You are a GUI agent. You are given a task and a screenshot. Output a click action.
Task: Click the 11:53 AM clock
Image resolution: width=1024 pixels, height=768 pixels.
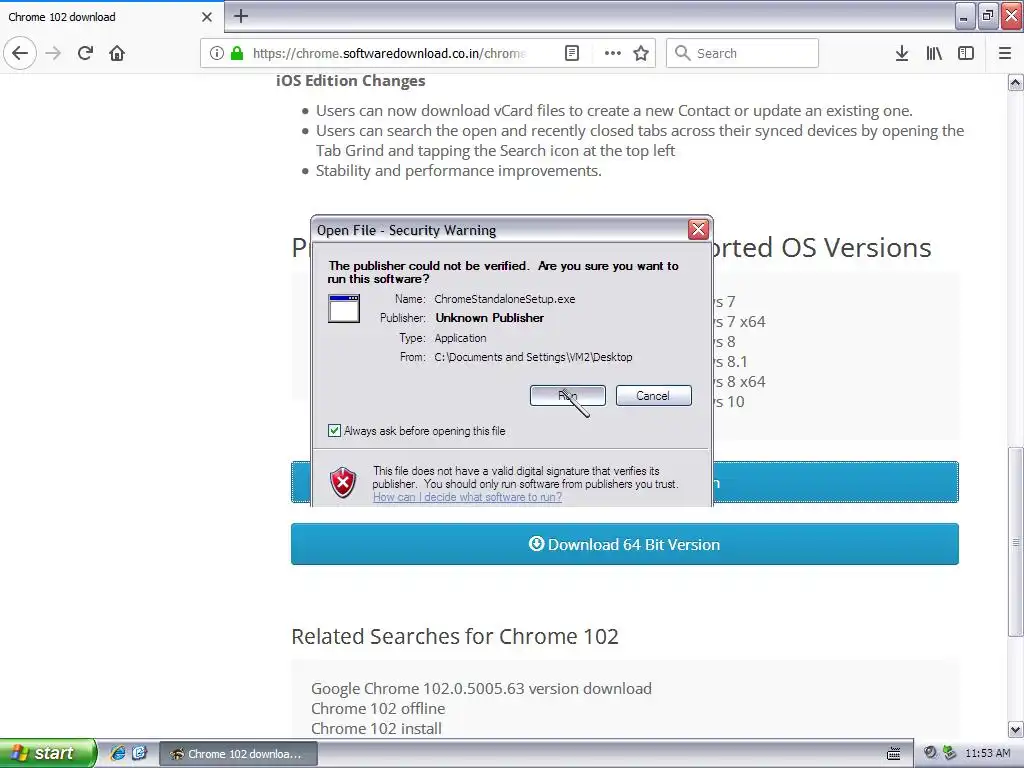click(987, 754)
